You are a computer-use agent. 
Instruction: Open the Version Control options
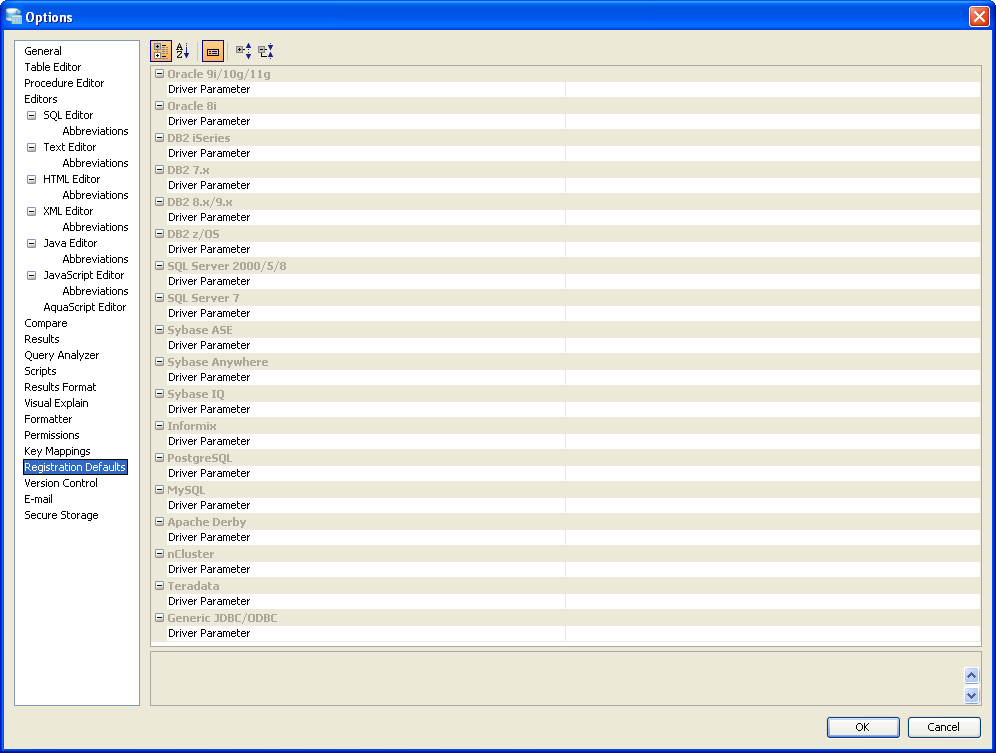point(61,483)
